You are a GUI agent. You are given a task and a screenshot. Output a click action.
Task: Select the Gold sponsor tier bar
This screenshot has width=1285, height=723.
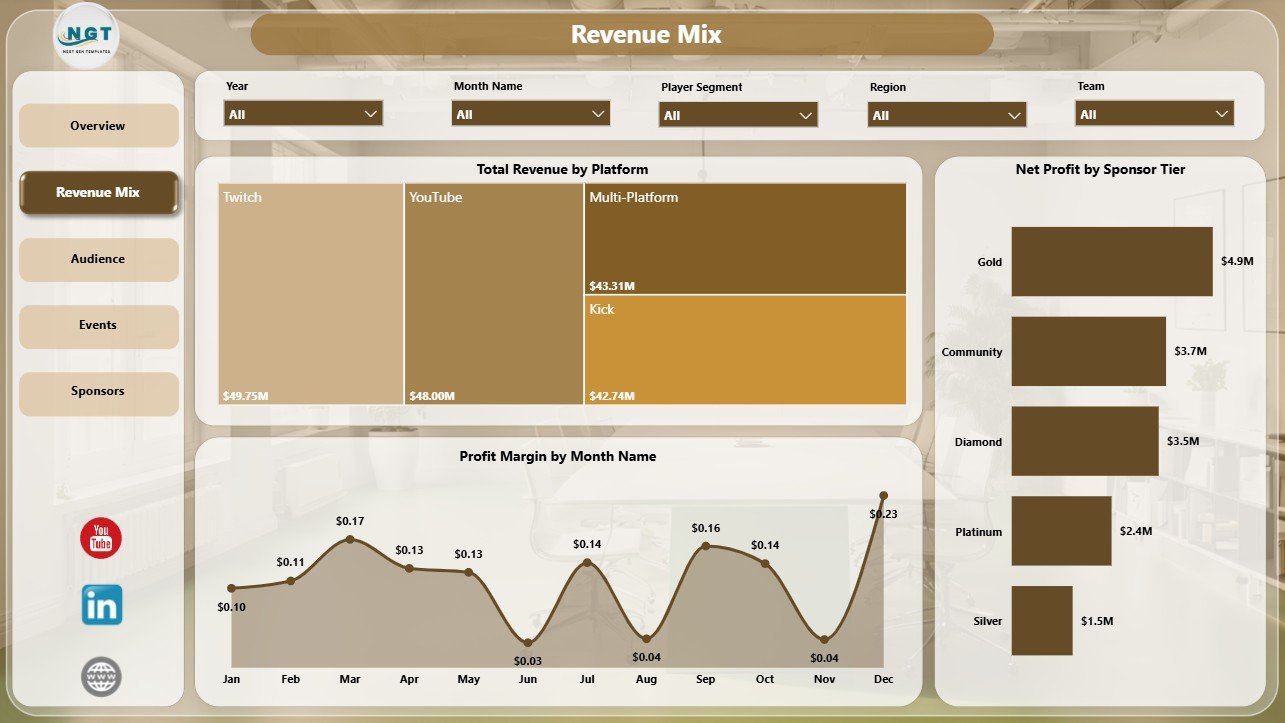pyautogui.click(x=1112, y=261)
